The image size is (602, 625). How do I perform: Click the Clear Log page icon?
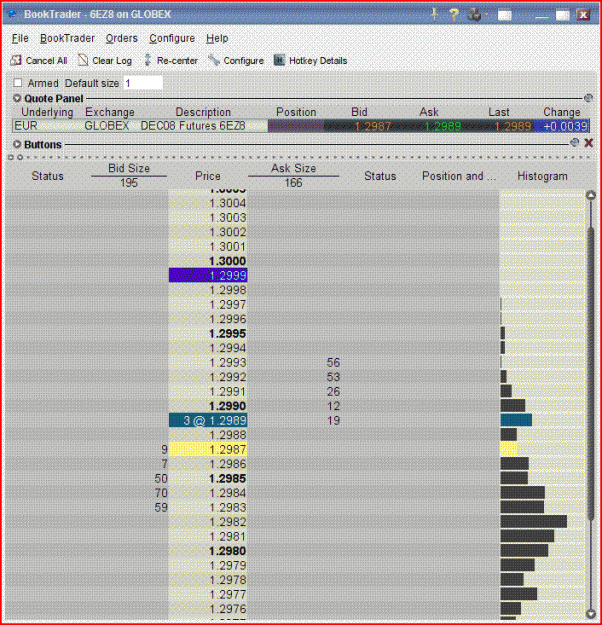pos(83,60)
